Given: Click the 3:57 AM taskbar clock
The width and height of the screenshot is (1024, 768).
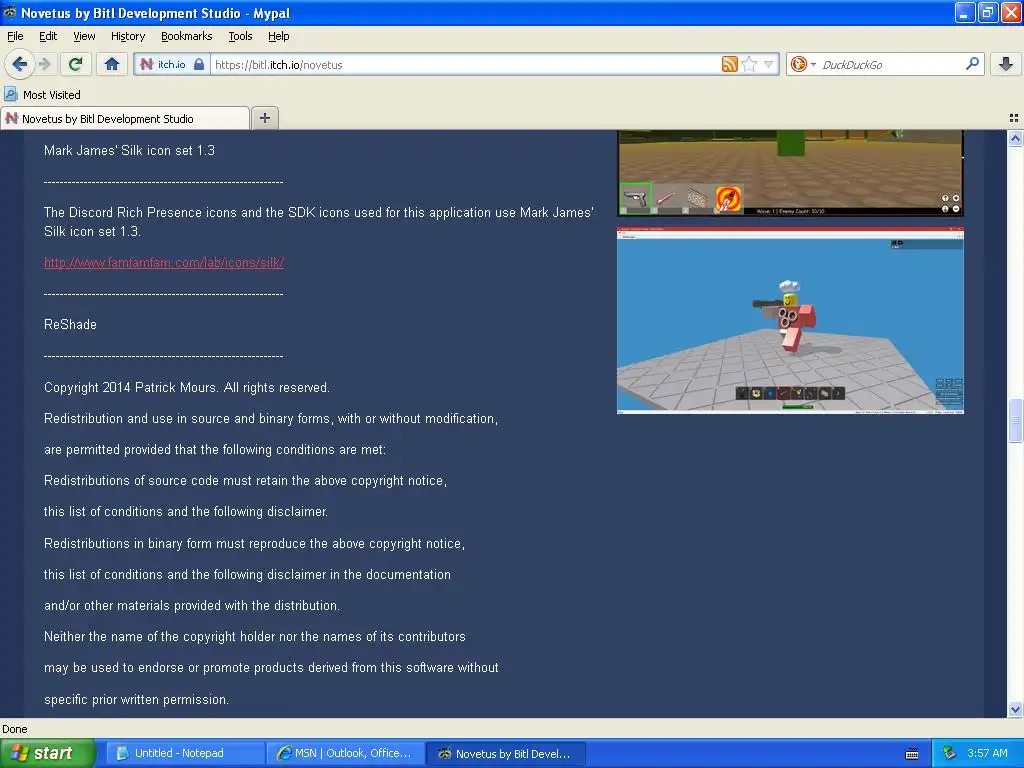Looking at the screenshot, I should click(x=987, y=753).
